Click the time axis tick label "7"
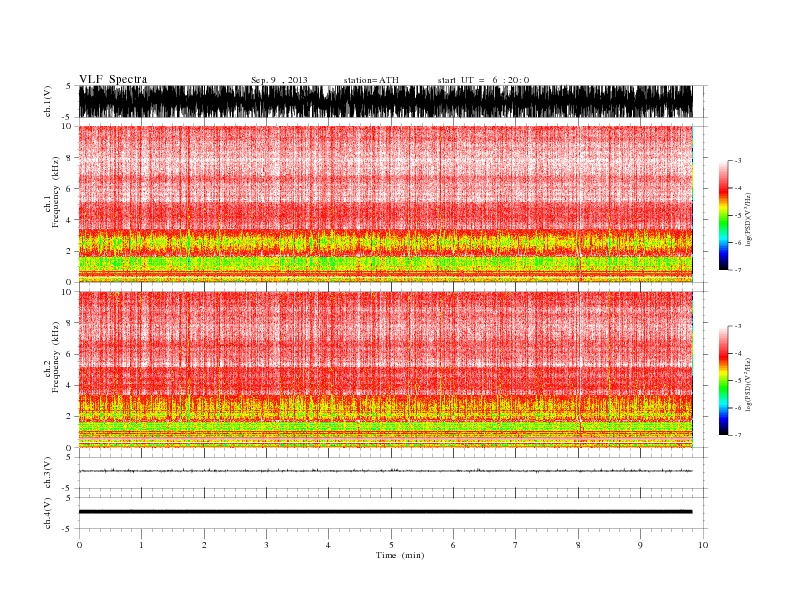The width and height of the screenshot is (792, 612). tap(516, 545)
